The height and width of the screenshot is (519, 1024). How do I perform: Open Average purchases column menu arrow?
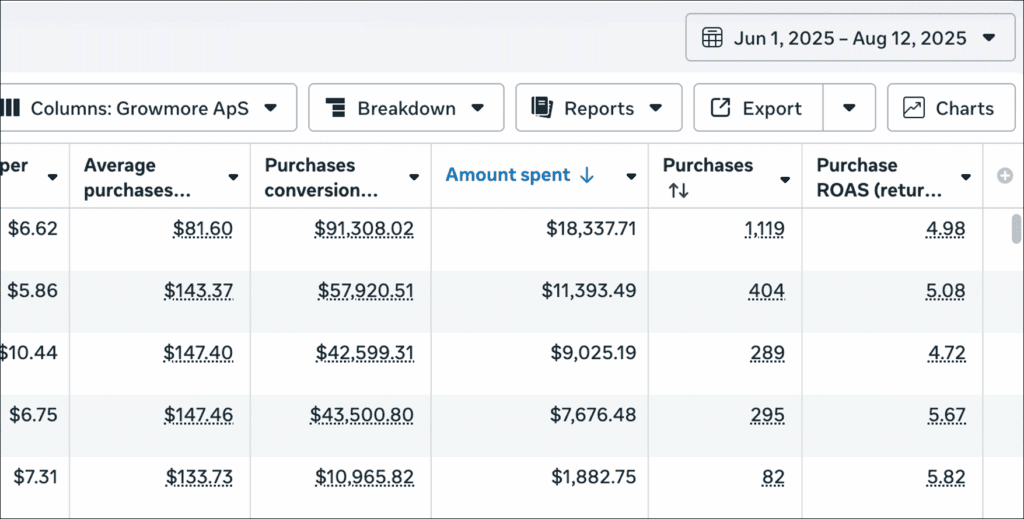pos(233,177)
